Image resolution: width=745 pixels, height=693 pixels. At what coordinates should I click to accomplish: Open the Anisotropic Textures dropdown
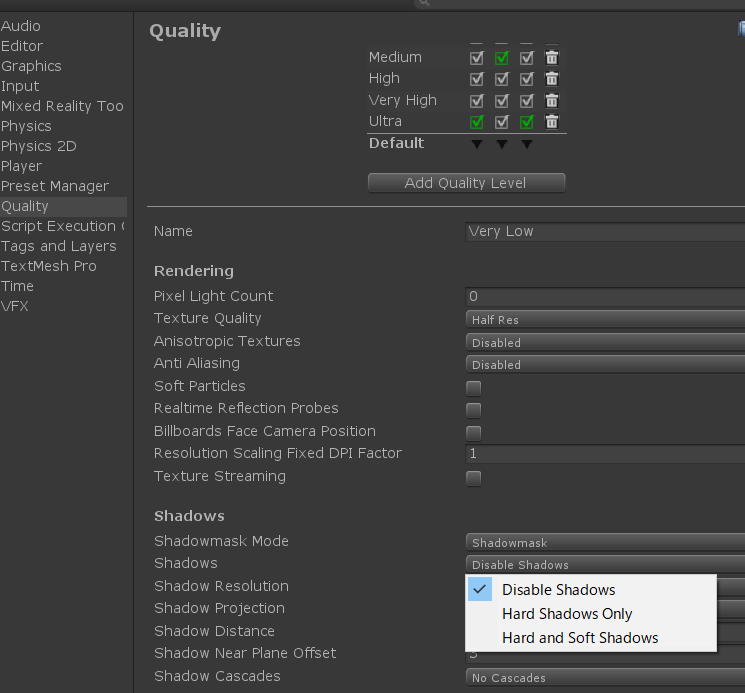click(x=605, y=342)
